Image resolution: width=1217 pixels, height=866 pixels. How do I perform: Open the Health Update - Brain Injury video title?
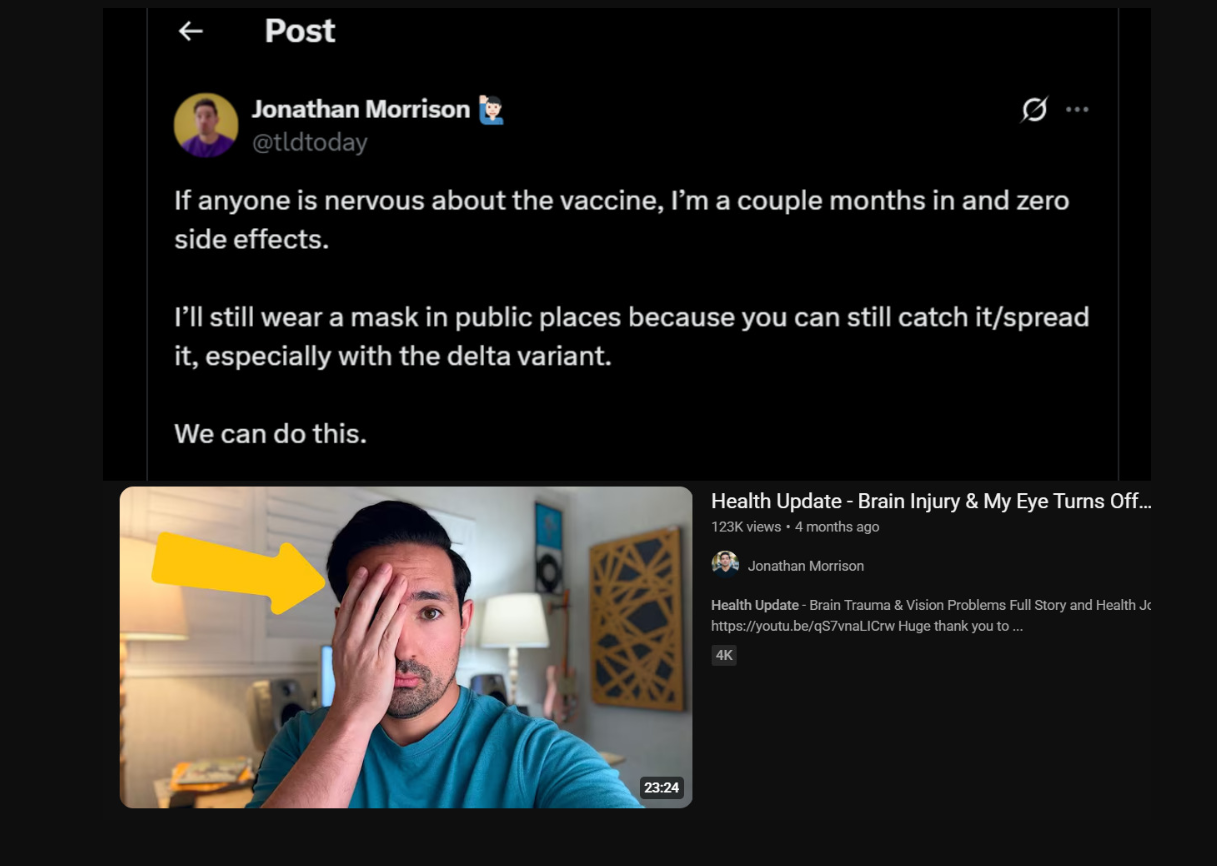click(931, 501)
